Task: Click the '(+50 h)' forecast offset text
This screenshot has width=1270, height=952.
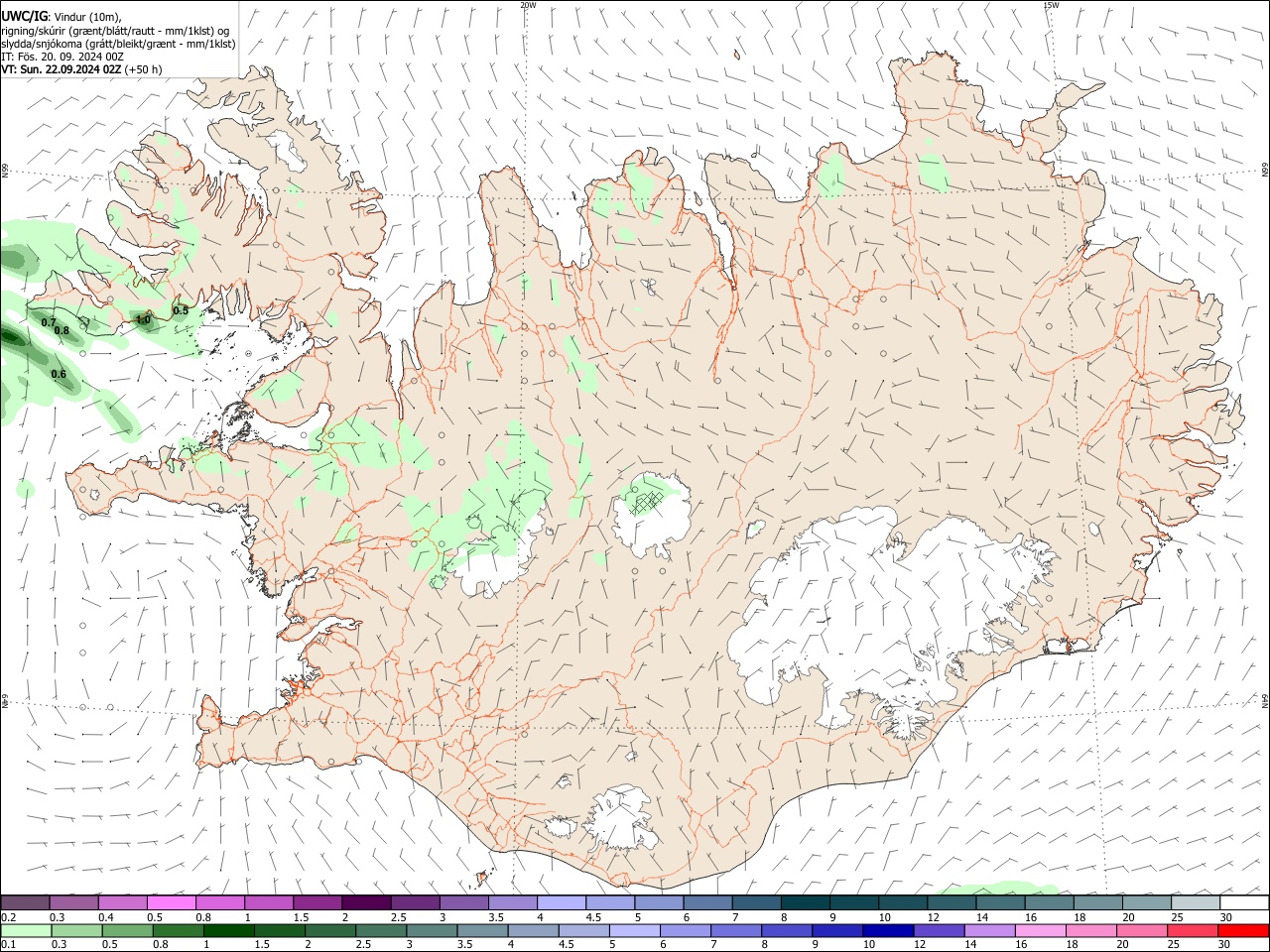Action: click(144, 69)
